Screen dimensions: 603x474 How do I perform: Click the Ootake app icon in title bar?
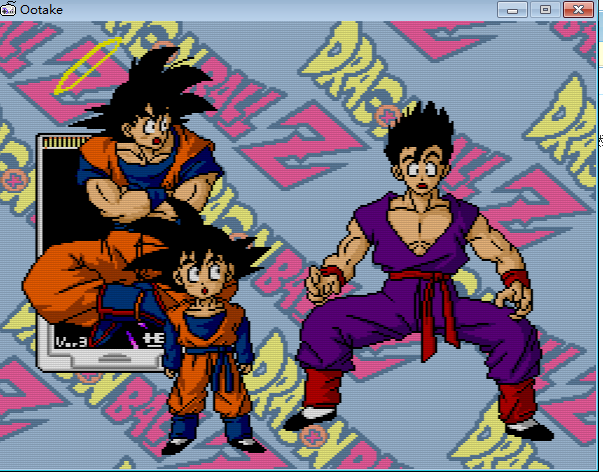(x=8, y=9)
